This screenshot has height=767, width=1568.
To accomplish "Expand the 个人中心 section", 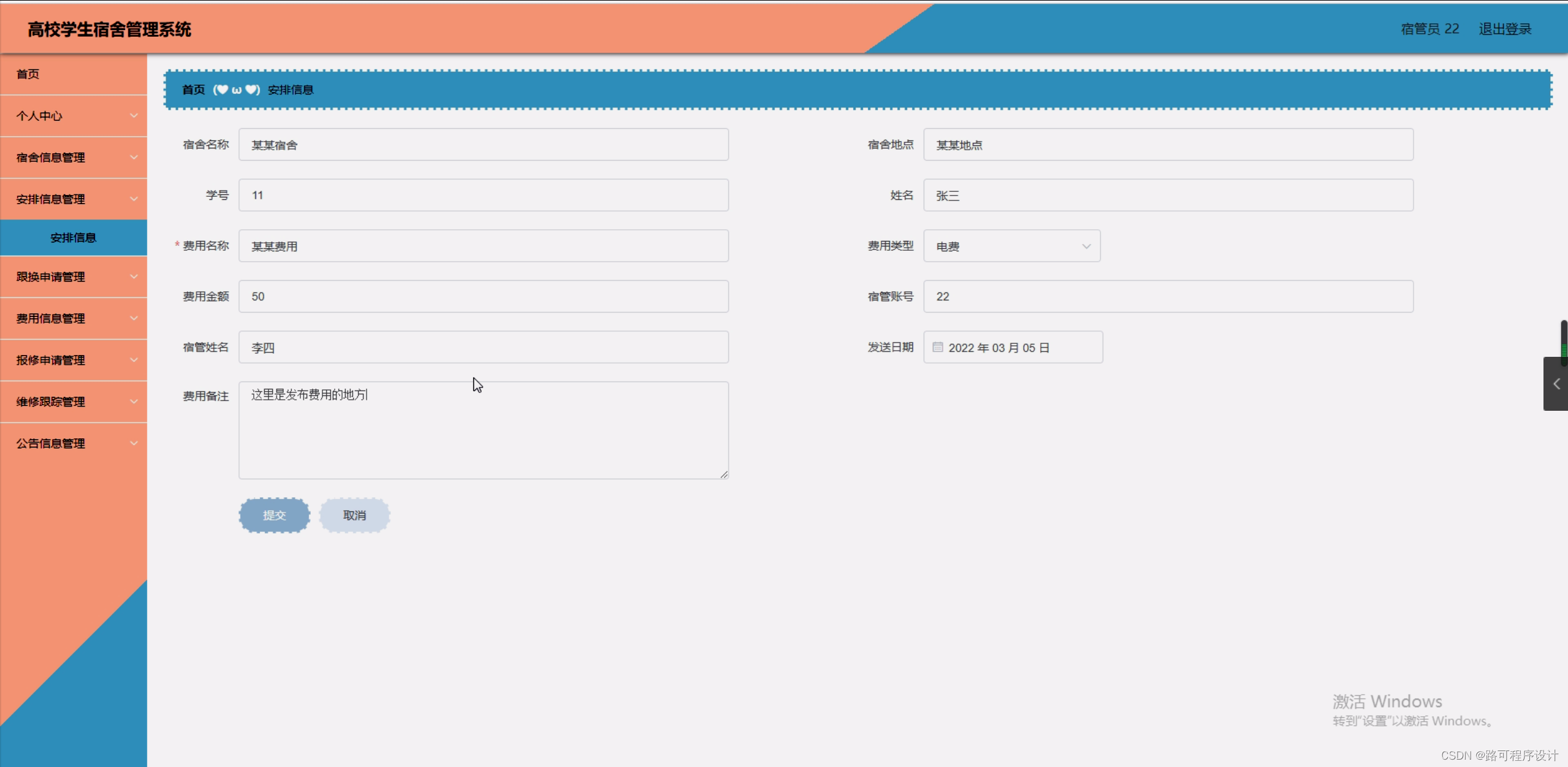I will click(x=74, y=116).
